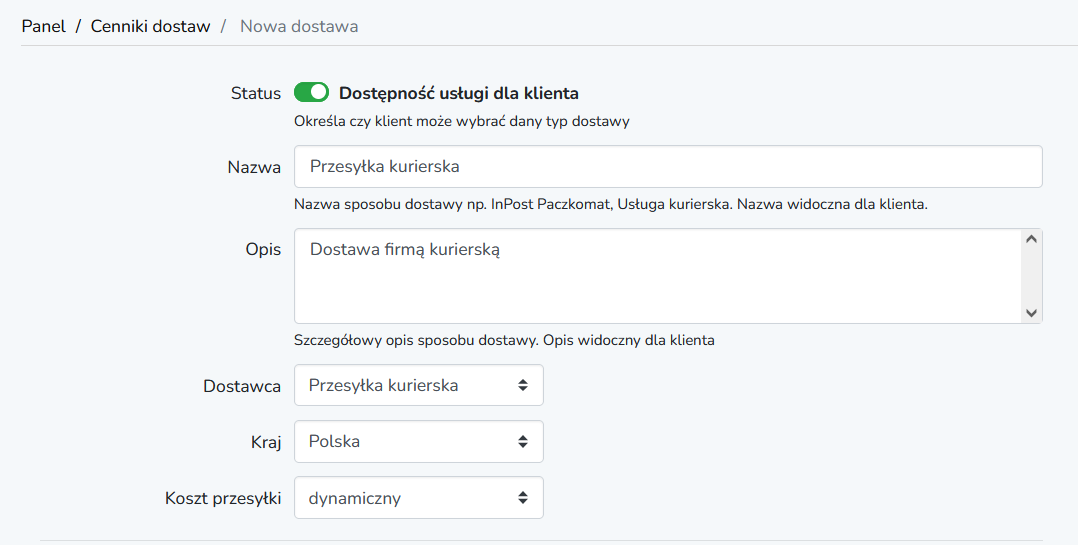
Task: Click the up arrow in the Opis textarea scrollbar
Action: click(x=1031, y=239)
